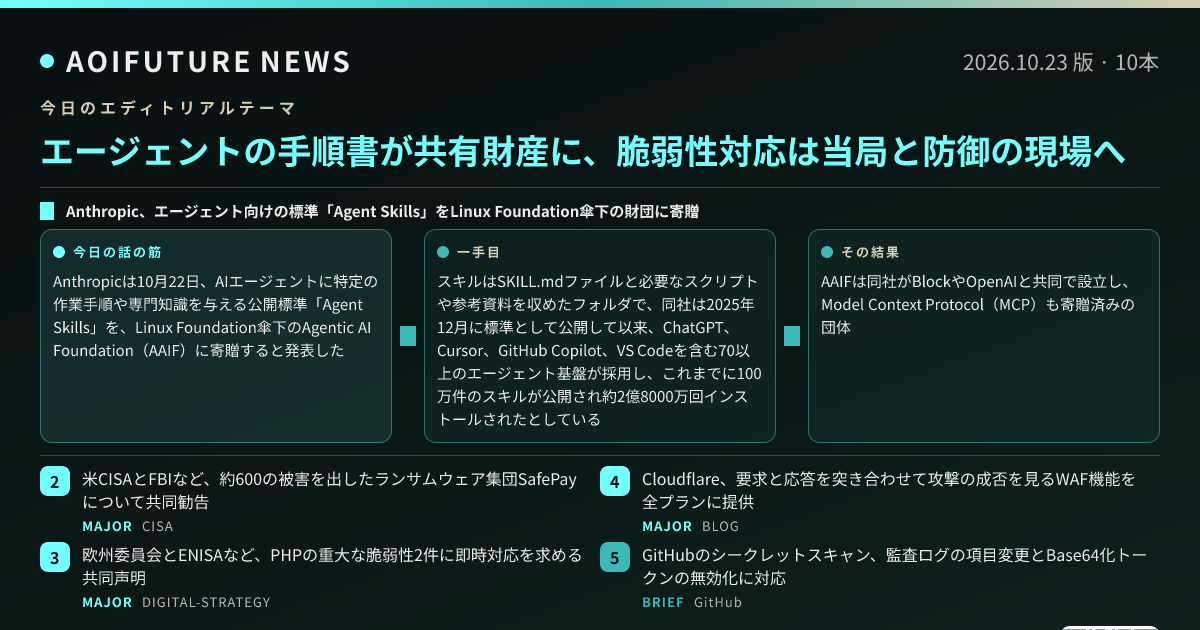
Task: Click the MAJOR tag above the CISA source label
Action: point(108,526)
